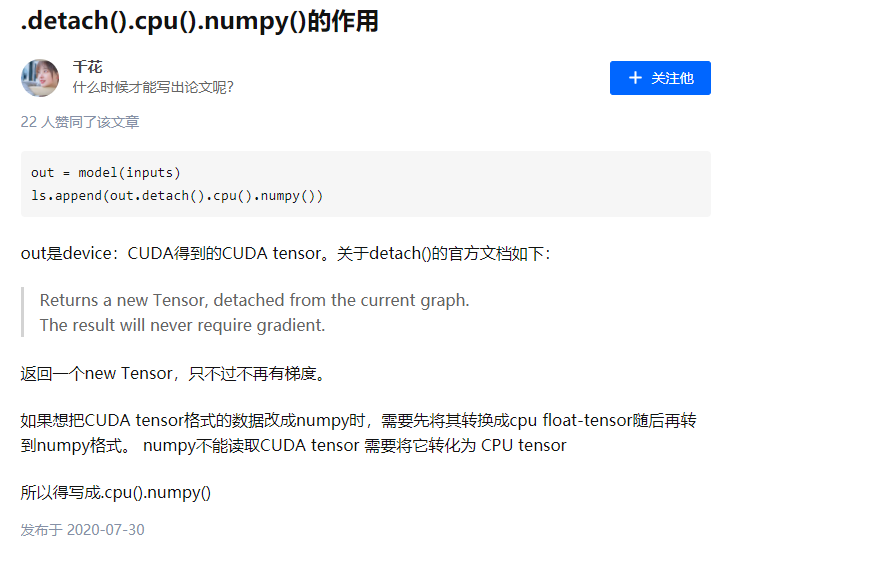Click quote line 'Returns a new Tensor'

[254, 300]
